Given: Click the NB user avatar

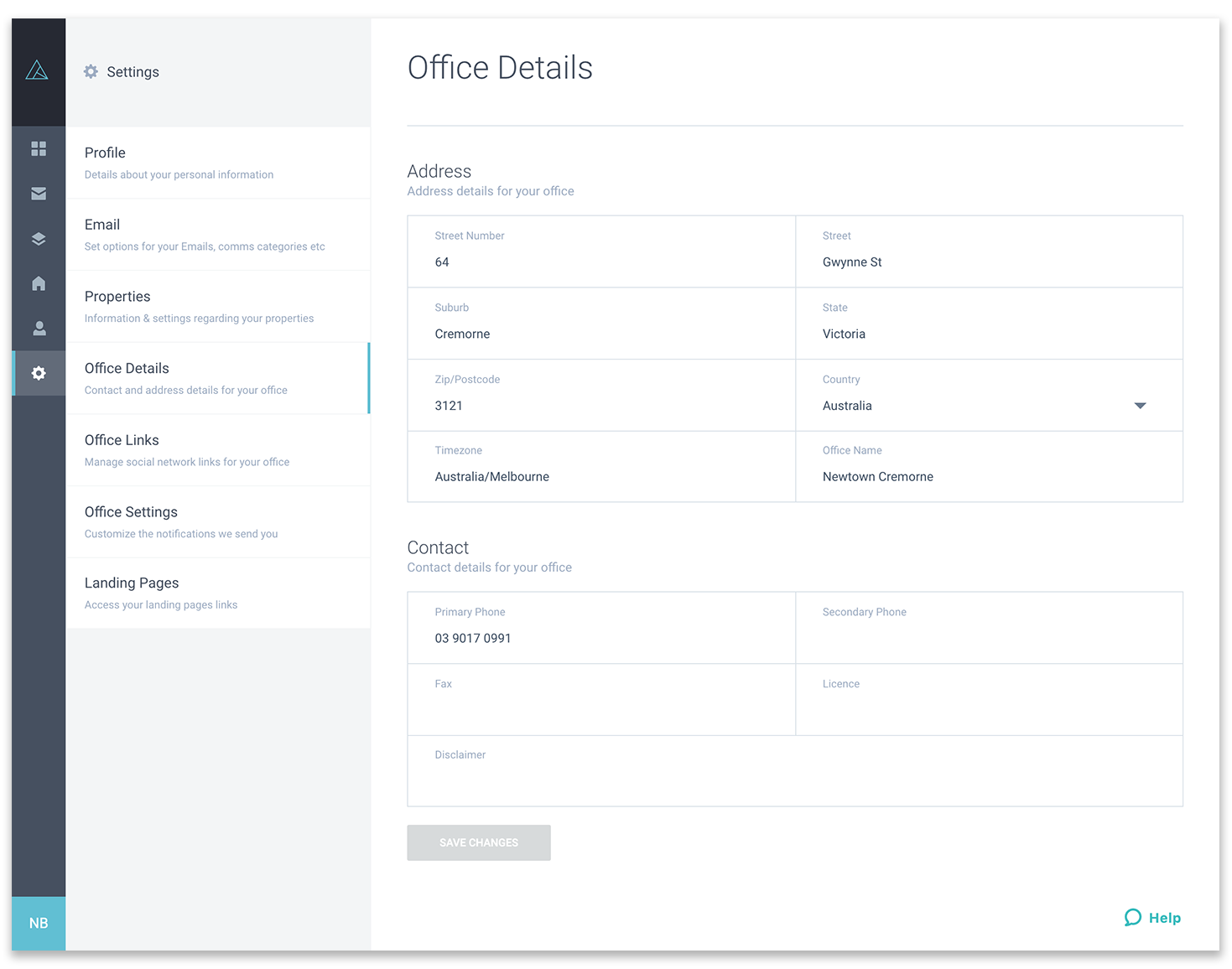Looking at the screenshot, I should click(x=39, y=923).
